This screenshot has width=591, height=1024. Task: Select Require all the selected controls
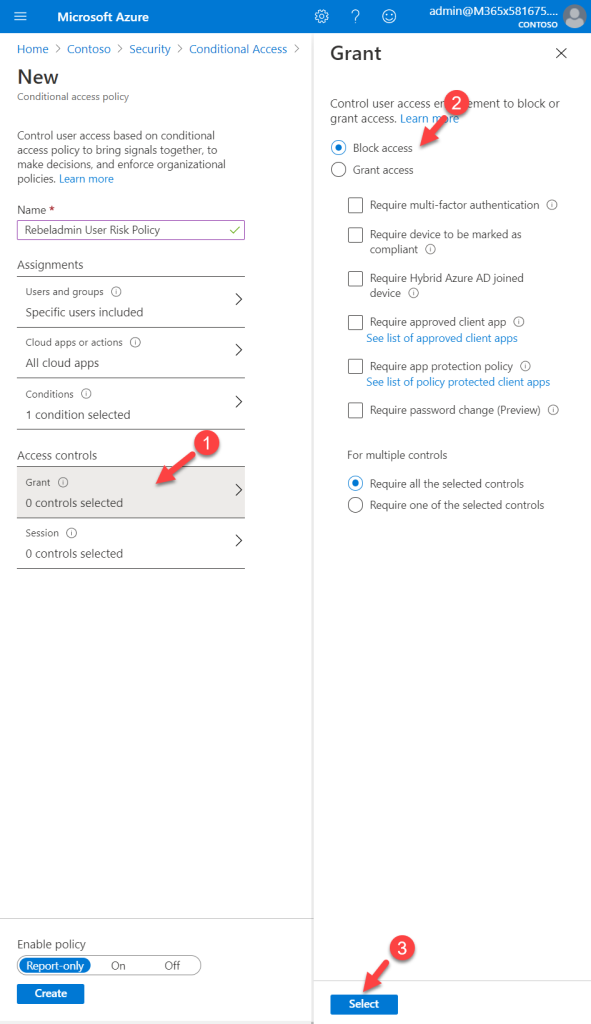click(x=355, y=483)
